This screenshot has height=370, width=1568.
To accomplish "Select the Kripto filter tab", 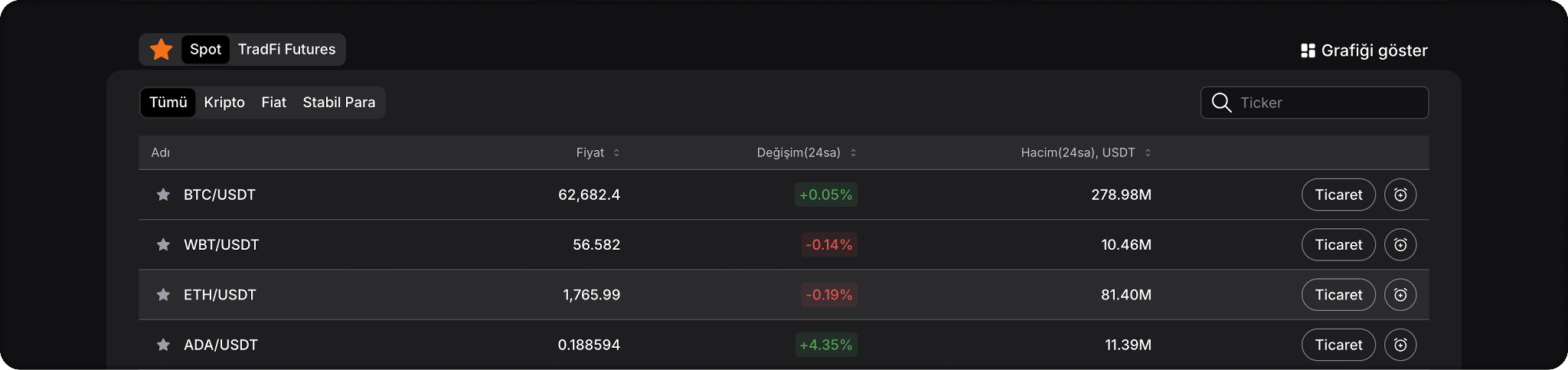I will click(x=224, y=103).
